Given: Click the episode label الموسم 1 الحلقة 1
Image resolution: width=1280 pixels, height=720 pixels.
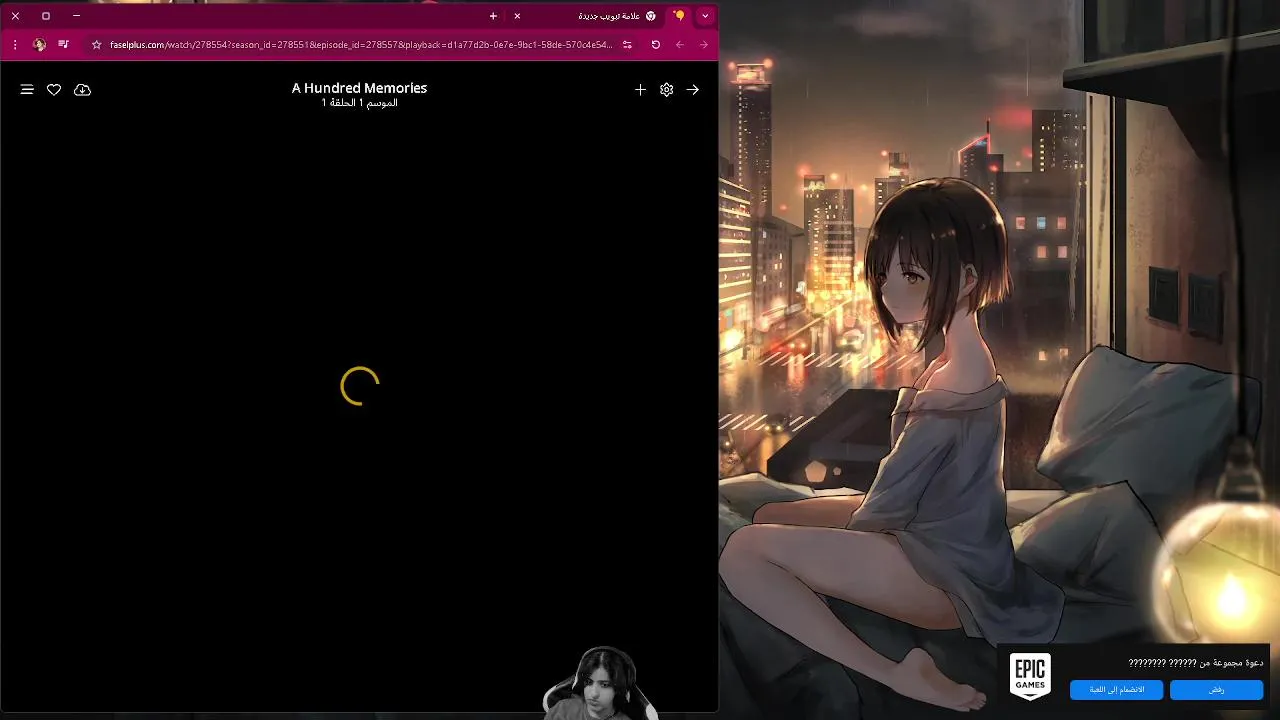Looking at the screenshot, I should point(359,103).
